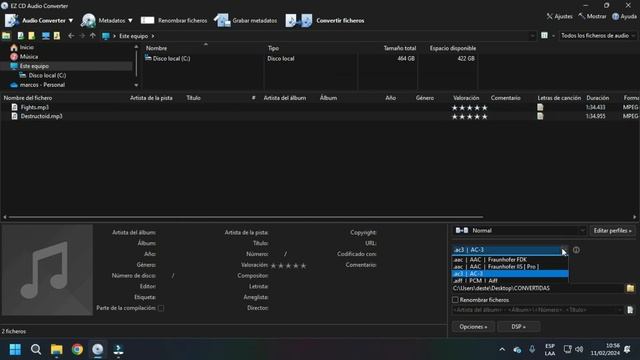
Task: Start conversion with Convertir ficheros
Action: pyautogui.click(x=325, y=20)
